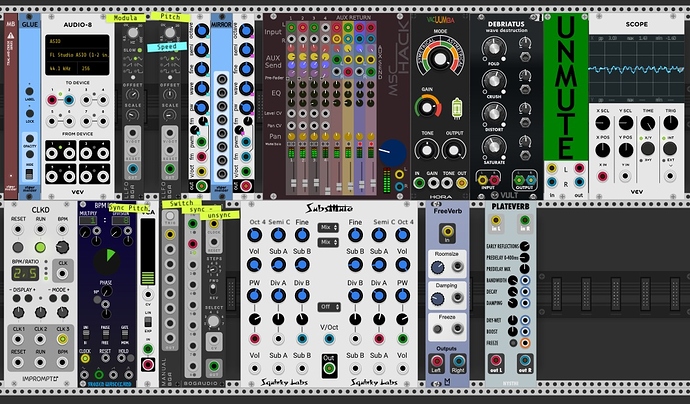The image size is (690, 404).
Task: Toggle the green RUN button on CLKD
Action: point(40,247)
